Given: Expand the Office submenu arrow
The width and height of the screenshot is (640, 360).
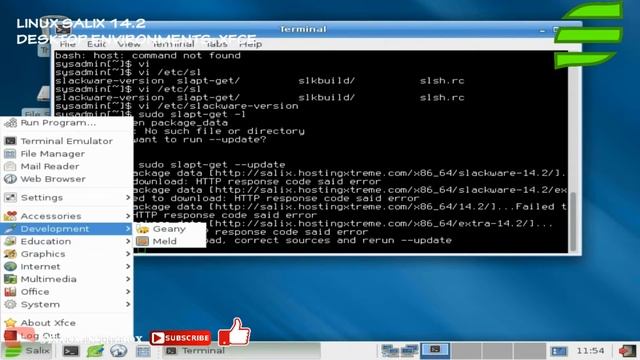Looking at the screenshot, I should (x=128, y=291).
